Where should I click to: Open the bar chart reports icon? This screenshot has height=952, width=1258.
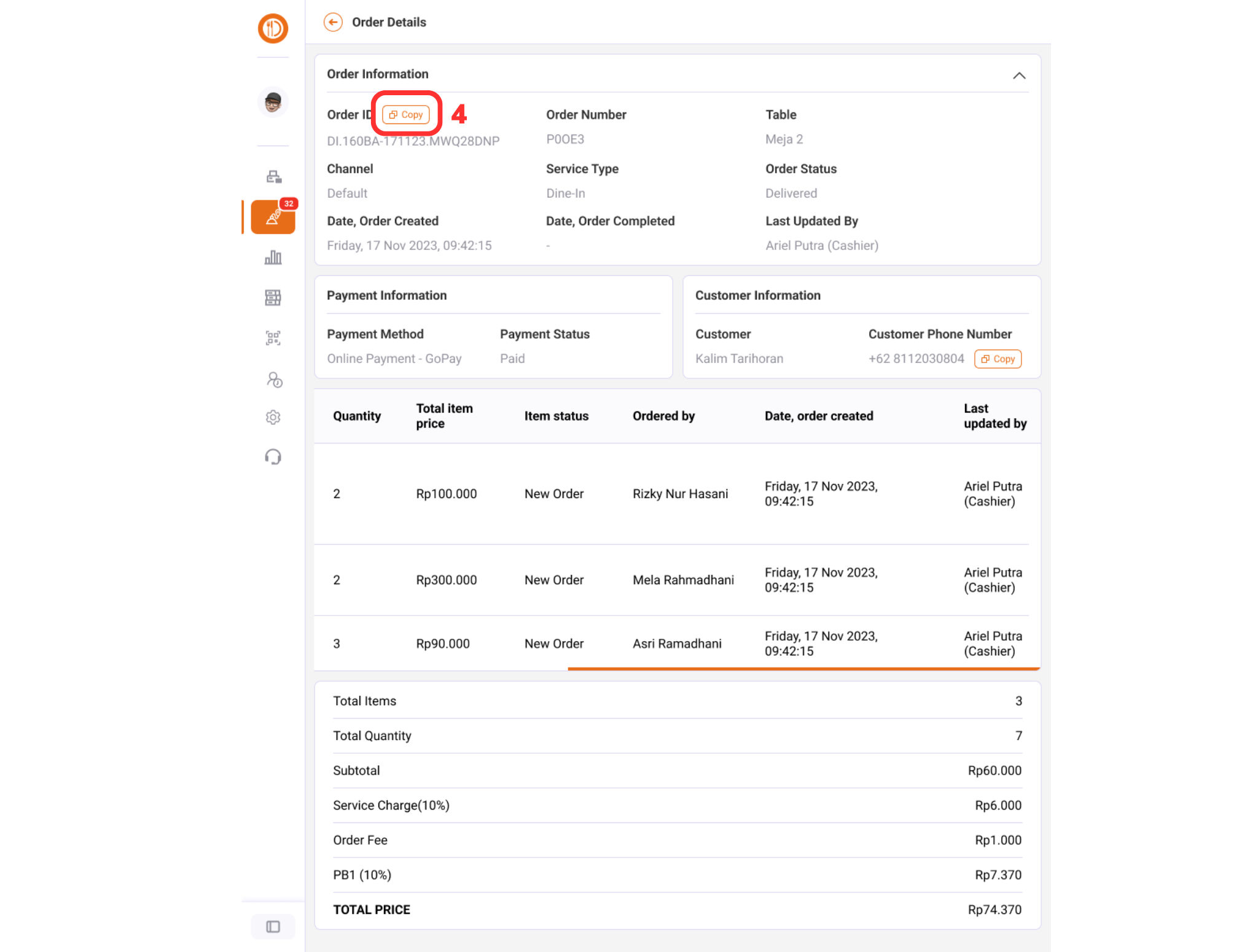(x=273, y=257)
